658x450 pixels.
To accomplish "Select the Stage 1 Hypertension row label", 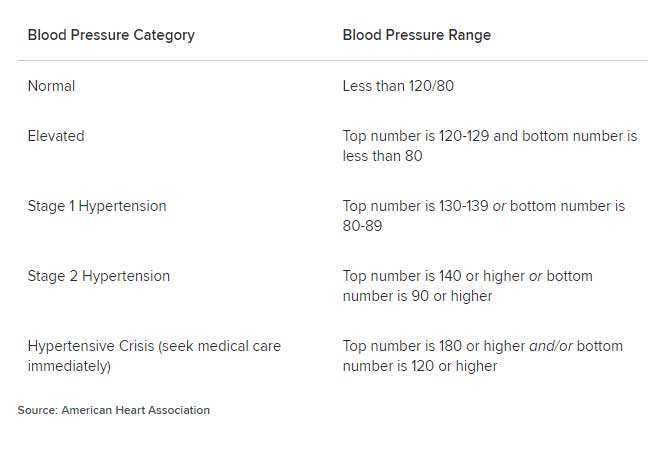I will pyautogui.click(x=97, y=206).
